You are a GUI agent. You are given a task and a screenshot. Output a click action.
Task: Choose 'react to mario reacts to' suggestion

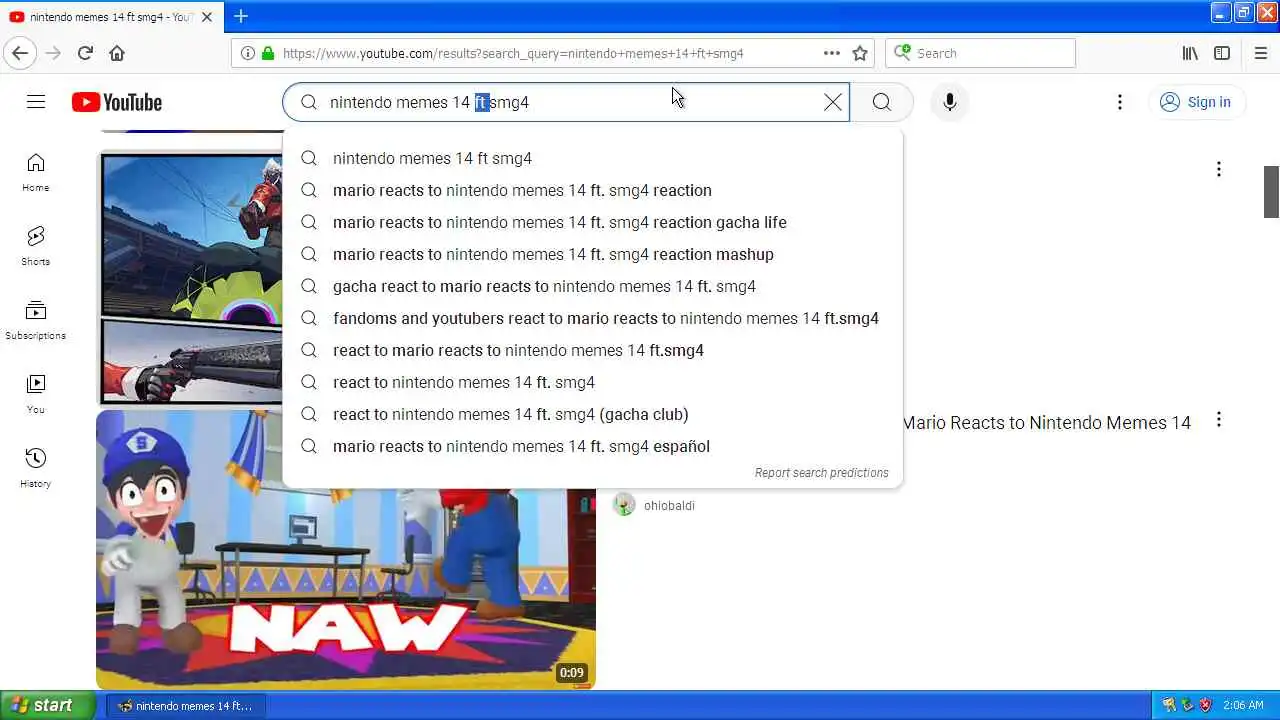coord(593,350)
